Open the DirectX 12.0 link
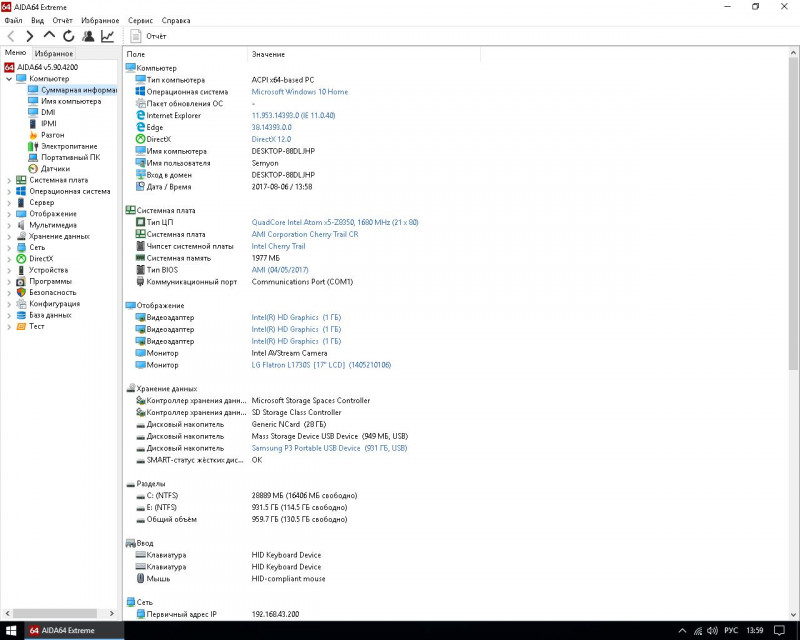The height and width of the screenshot is (640, 800). [x=271, y=139]
